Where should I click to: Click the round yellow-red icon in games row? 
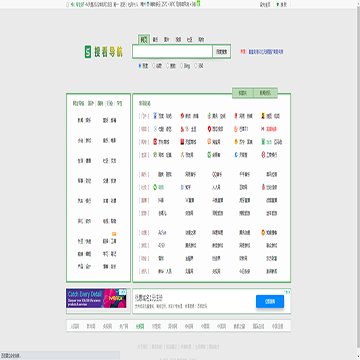click(263, 232)
